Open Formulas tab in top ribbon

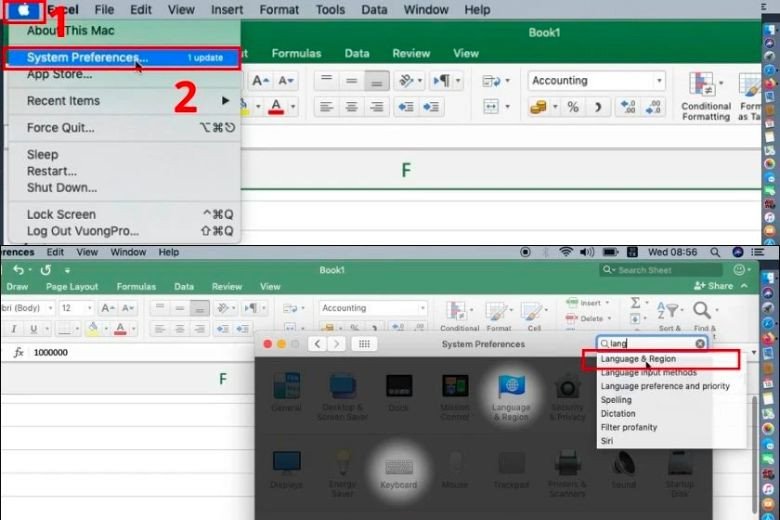[296, 53]
